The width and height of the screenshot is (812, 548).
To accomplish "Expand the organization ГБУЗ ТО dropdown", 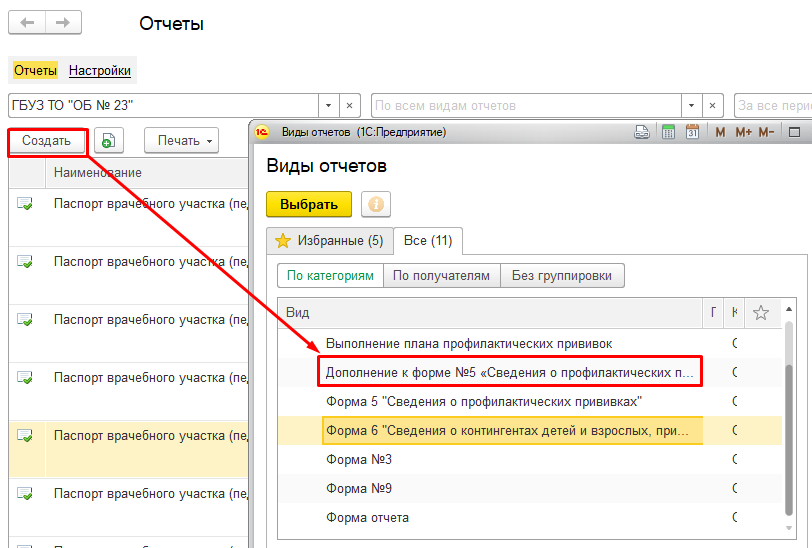I will pos(328,106).
